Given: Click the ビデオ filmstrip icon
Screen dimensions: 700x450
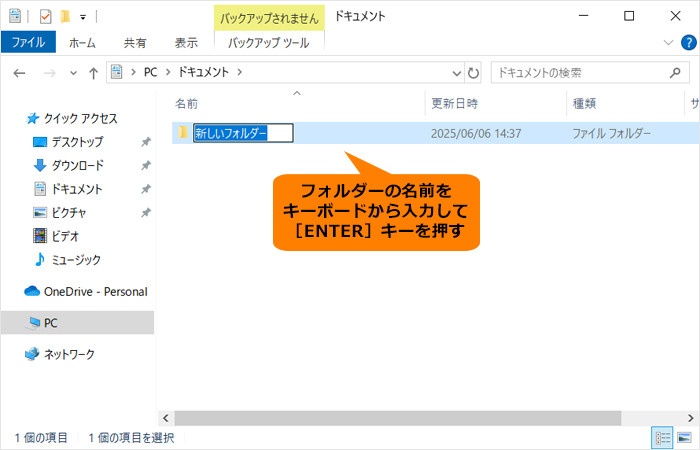Looking at the screenshot, I should click(40, 235).
